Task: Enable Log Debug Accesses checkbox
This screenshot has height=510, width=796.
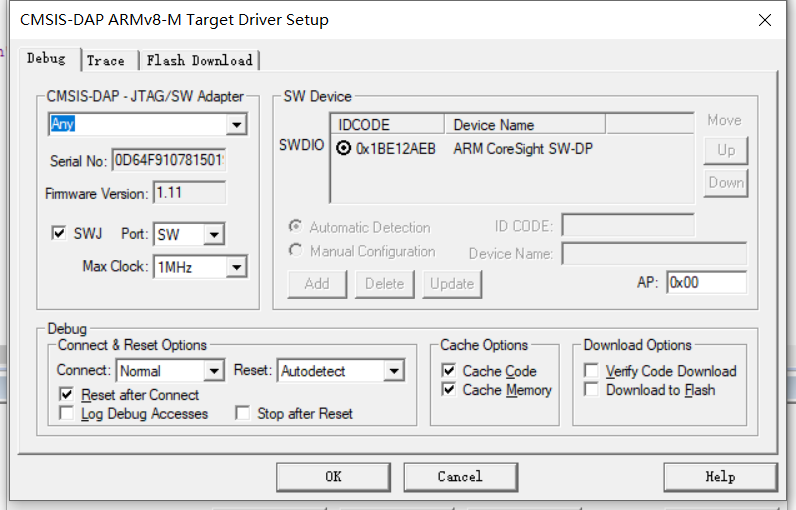Action: point(67,413)
